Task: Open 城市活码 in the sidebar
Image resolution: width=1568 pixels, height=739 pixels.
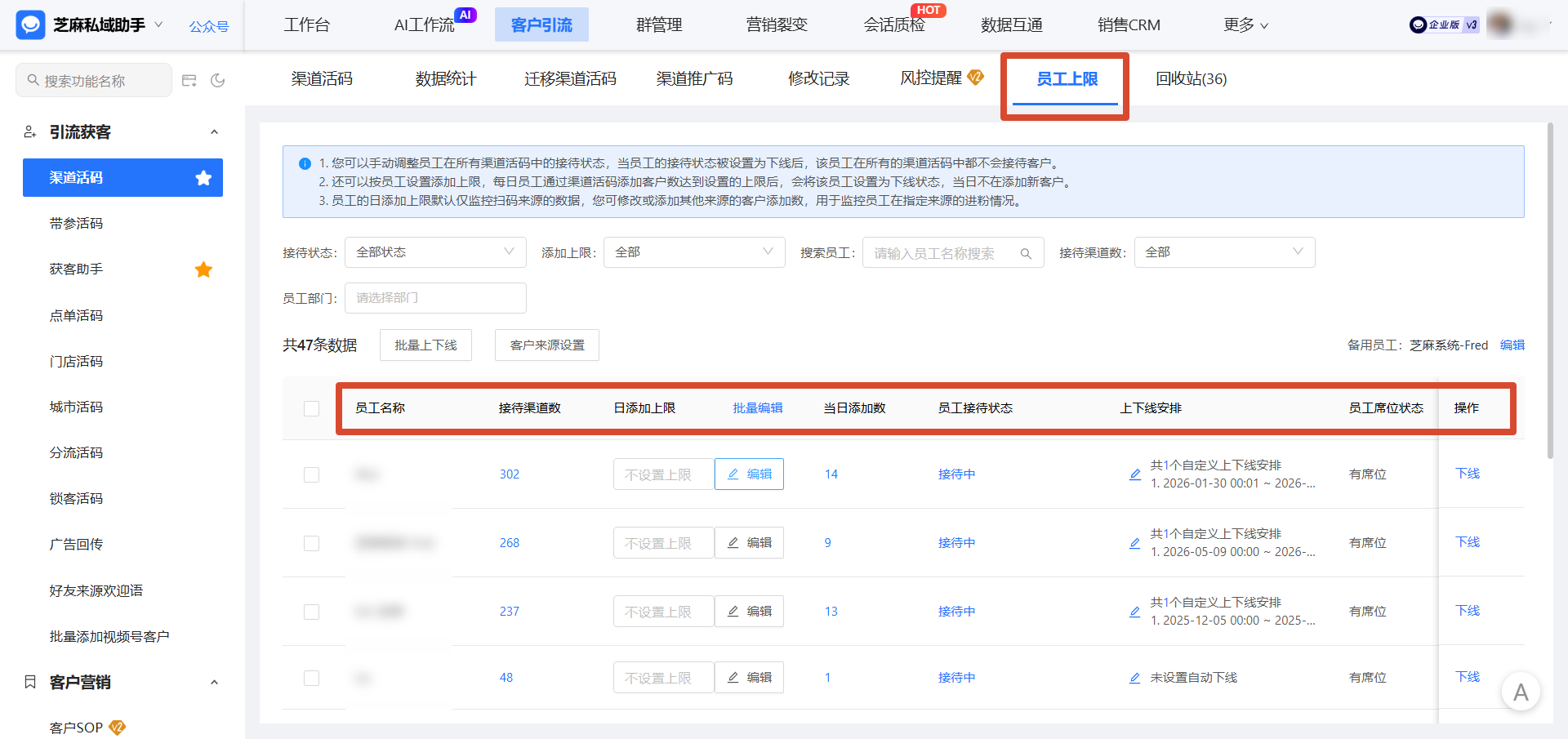Action: point(76,407)
